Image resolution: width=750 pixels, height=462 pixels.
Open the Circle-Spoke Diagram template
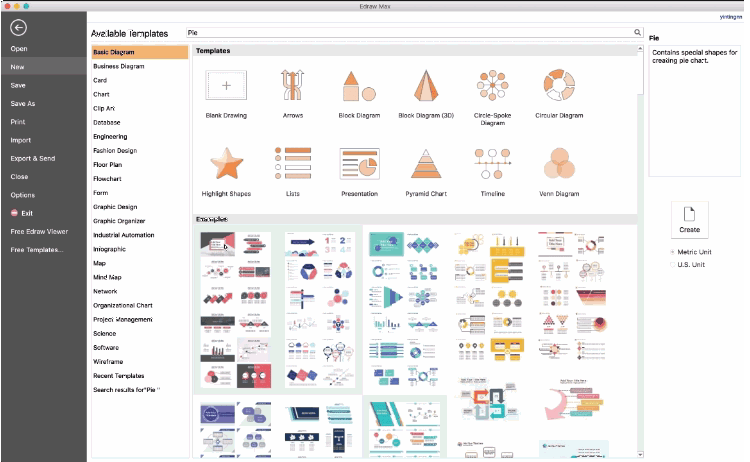[x=492, y=86]
